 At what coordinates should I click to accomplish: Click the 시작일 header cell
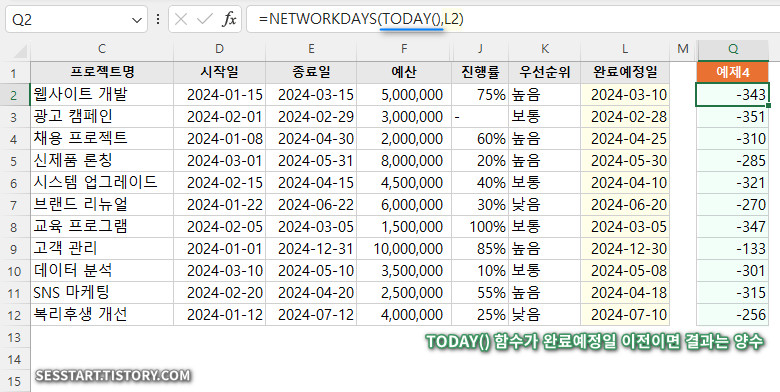coord(219,73)
